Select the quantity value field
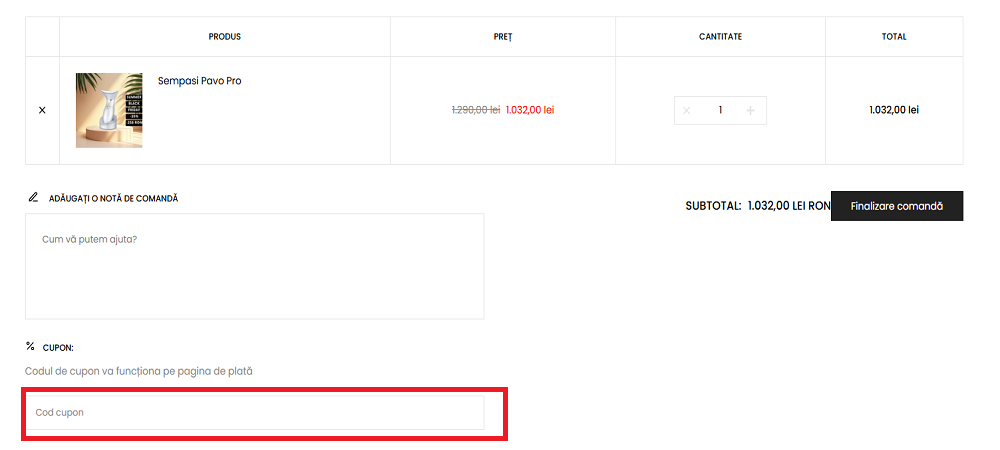Viewport: 1000px width, 450px height. point(719,110)
